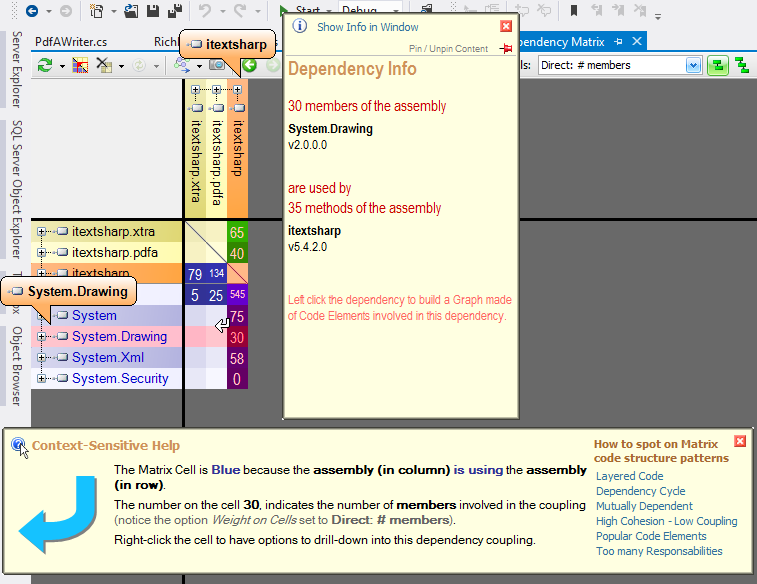Select the System row in the matrix
This screenshot has width=757, height=584.
pyautogui.click(x=106, y=316)
